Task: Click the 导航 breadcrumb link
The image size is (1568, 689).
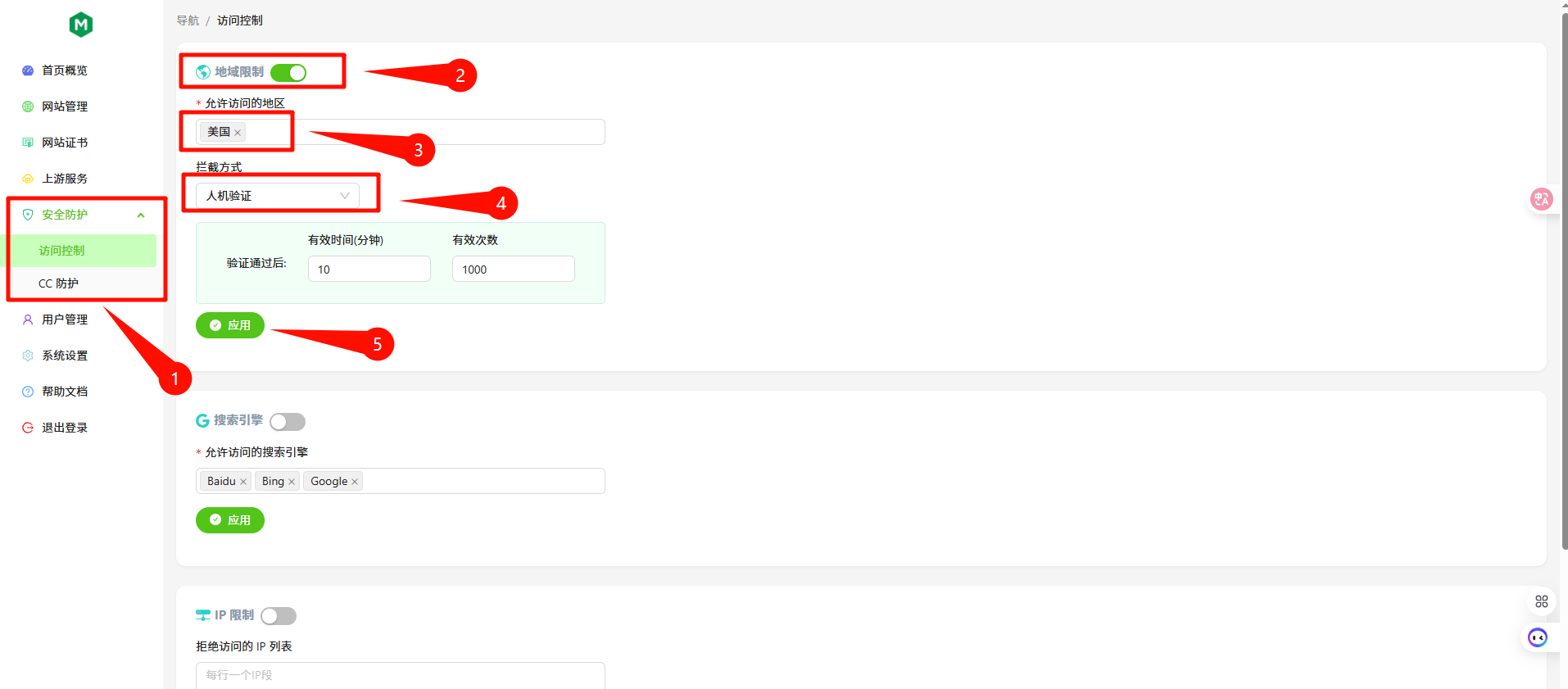Action: 188,20
